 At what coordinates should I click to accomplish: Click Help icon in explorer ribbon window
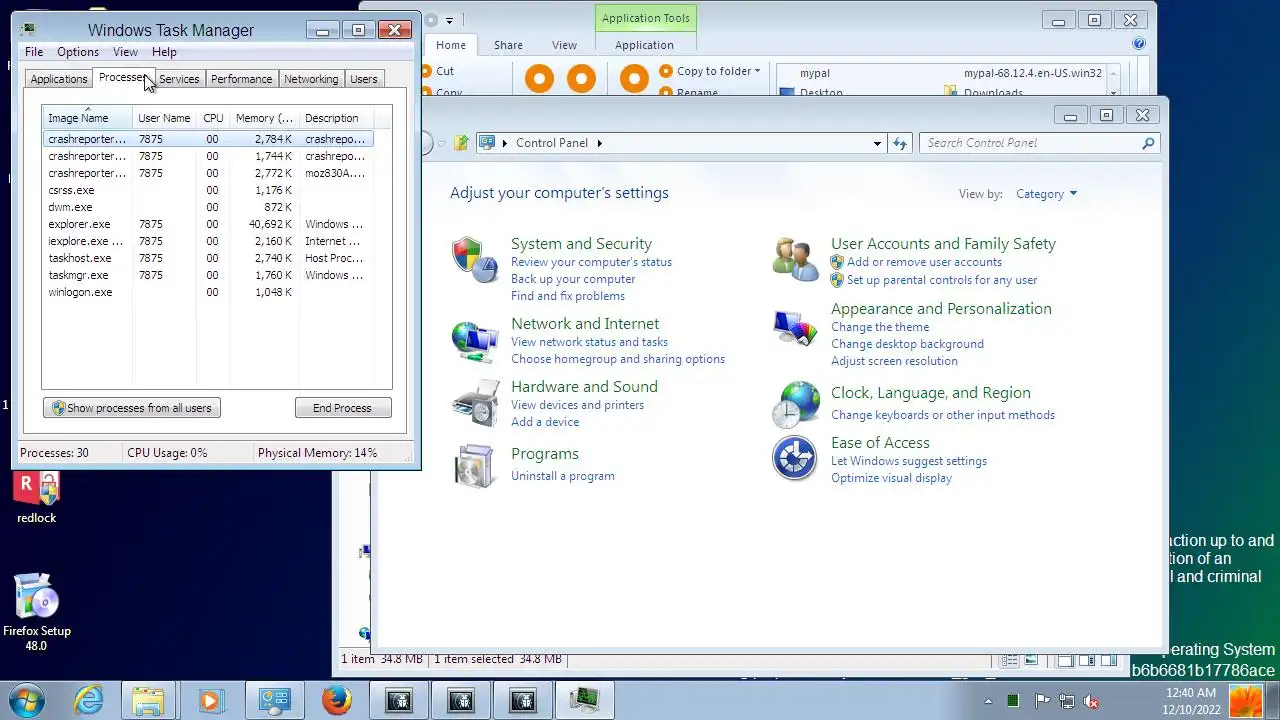point(1139,44)
